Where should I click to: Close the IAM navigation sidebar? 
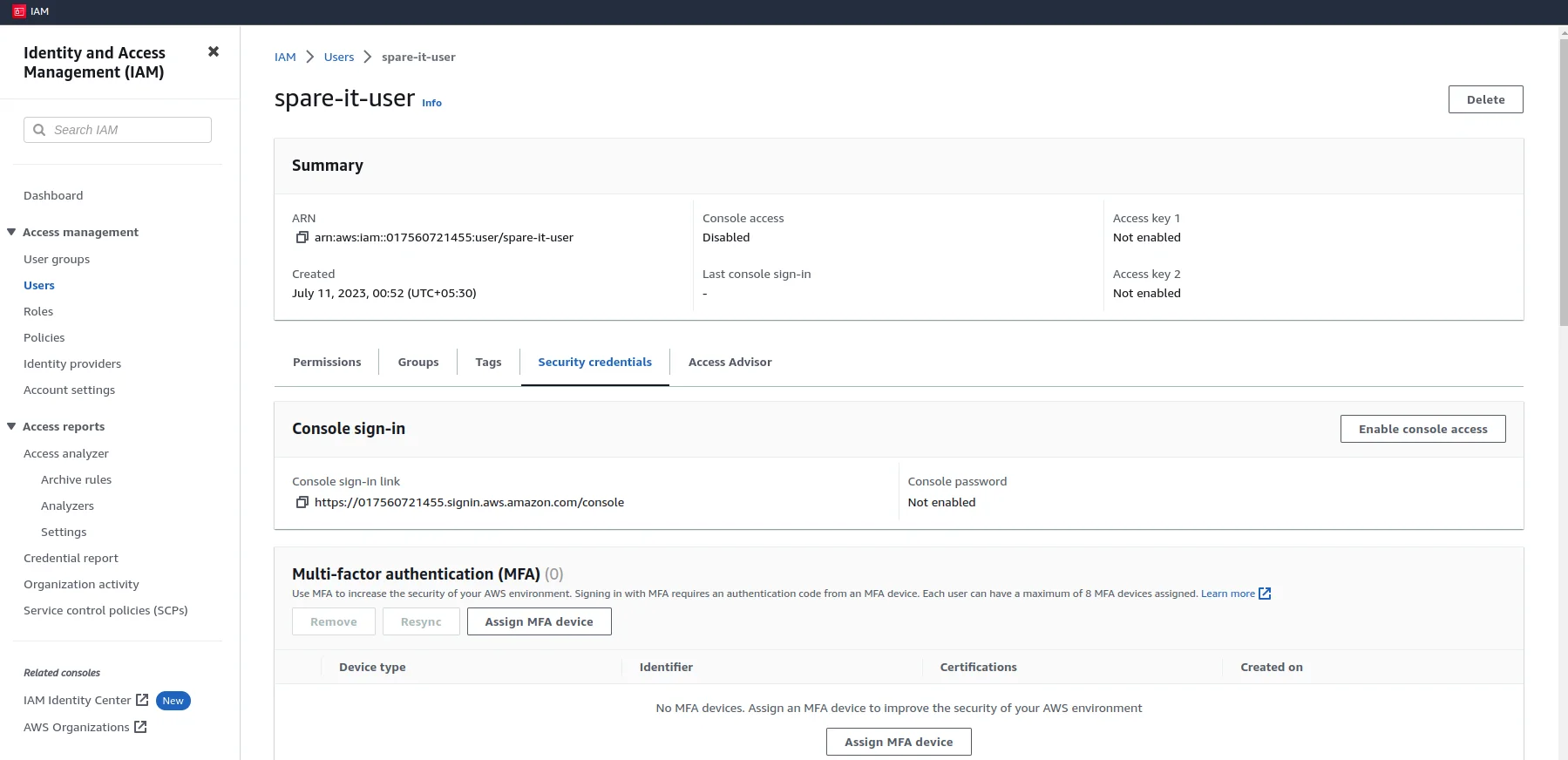coord(214,51)
